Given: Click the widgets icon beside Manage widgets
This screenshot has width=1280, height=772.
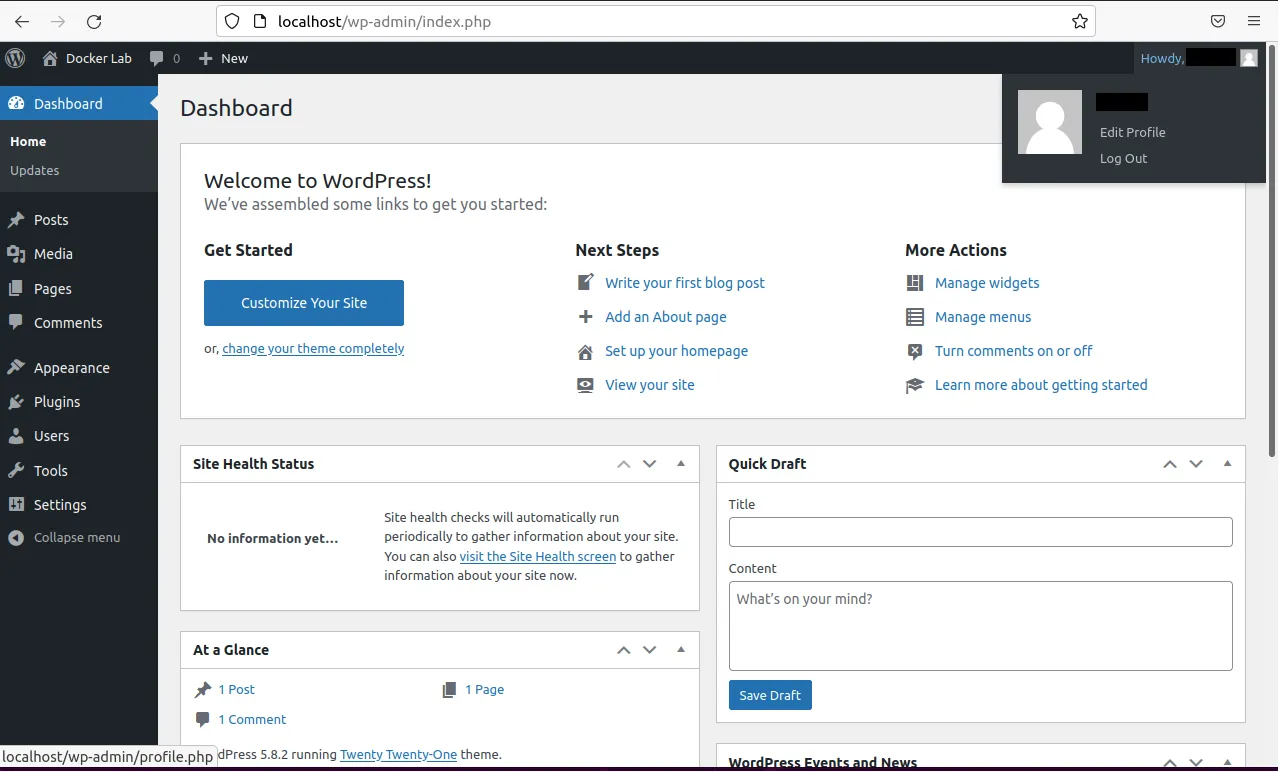Looking at the screenshot, I should point(915,283).
